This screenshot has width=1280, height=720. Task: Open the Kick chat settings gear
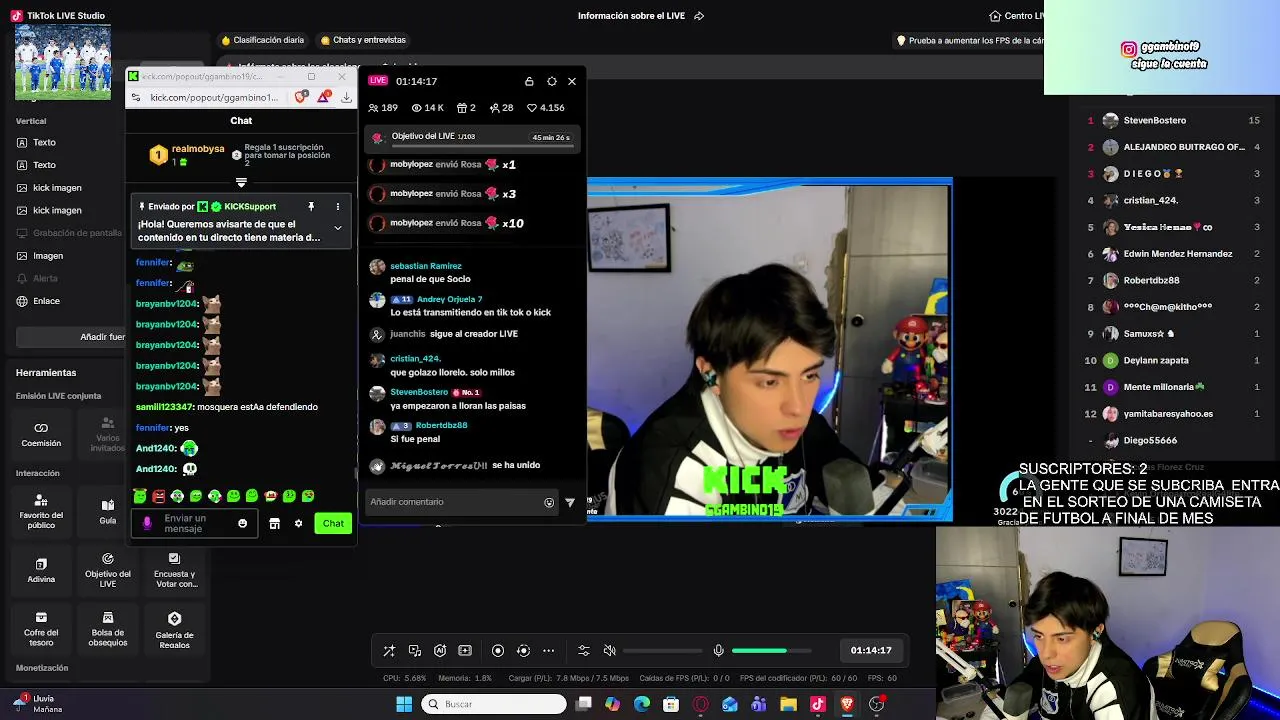pos(298,523)
